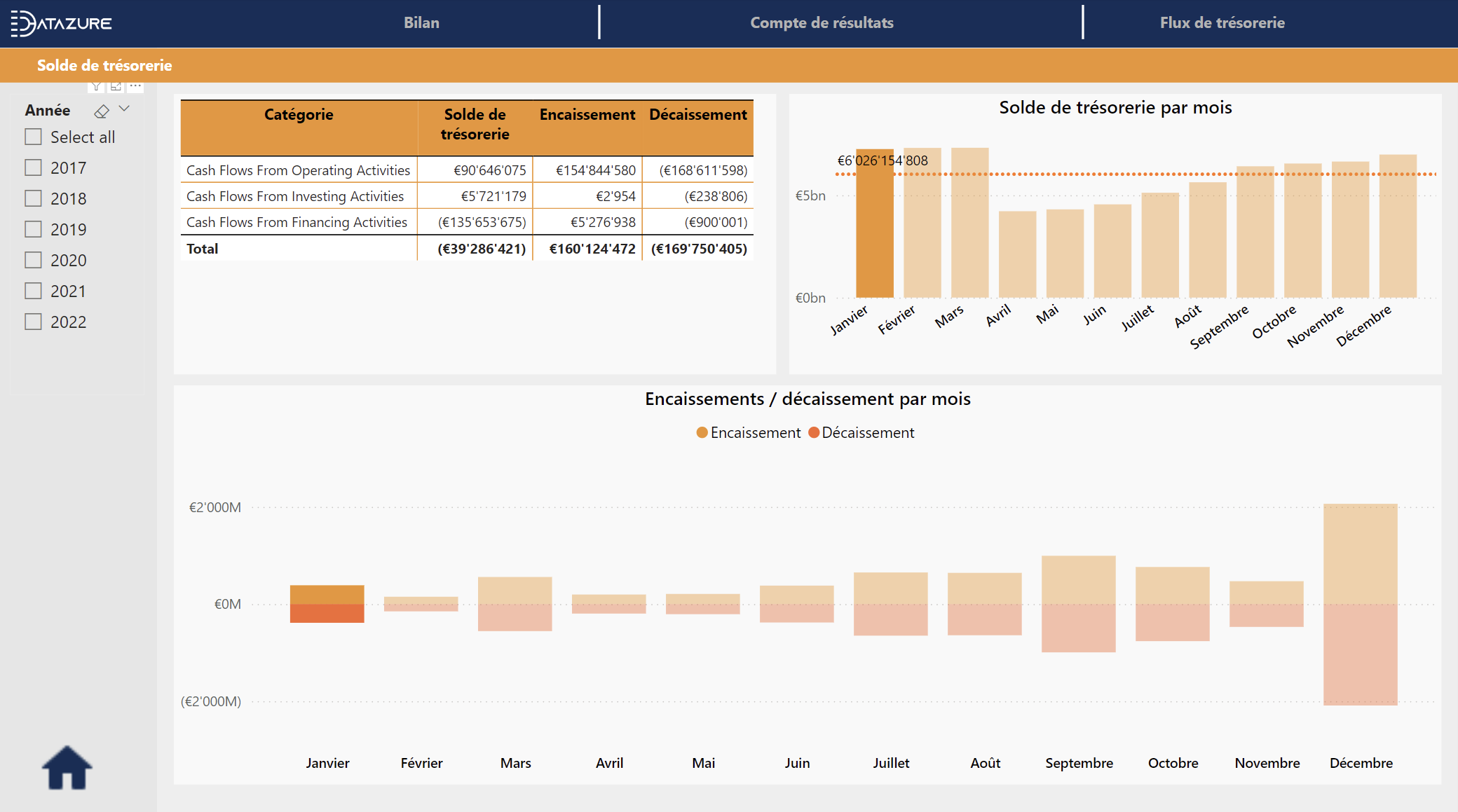Click the (€169'750'405) total value

(x=699, y=249)
